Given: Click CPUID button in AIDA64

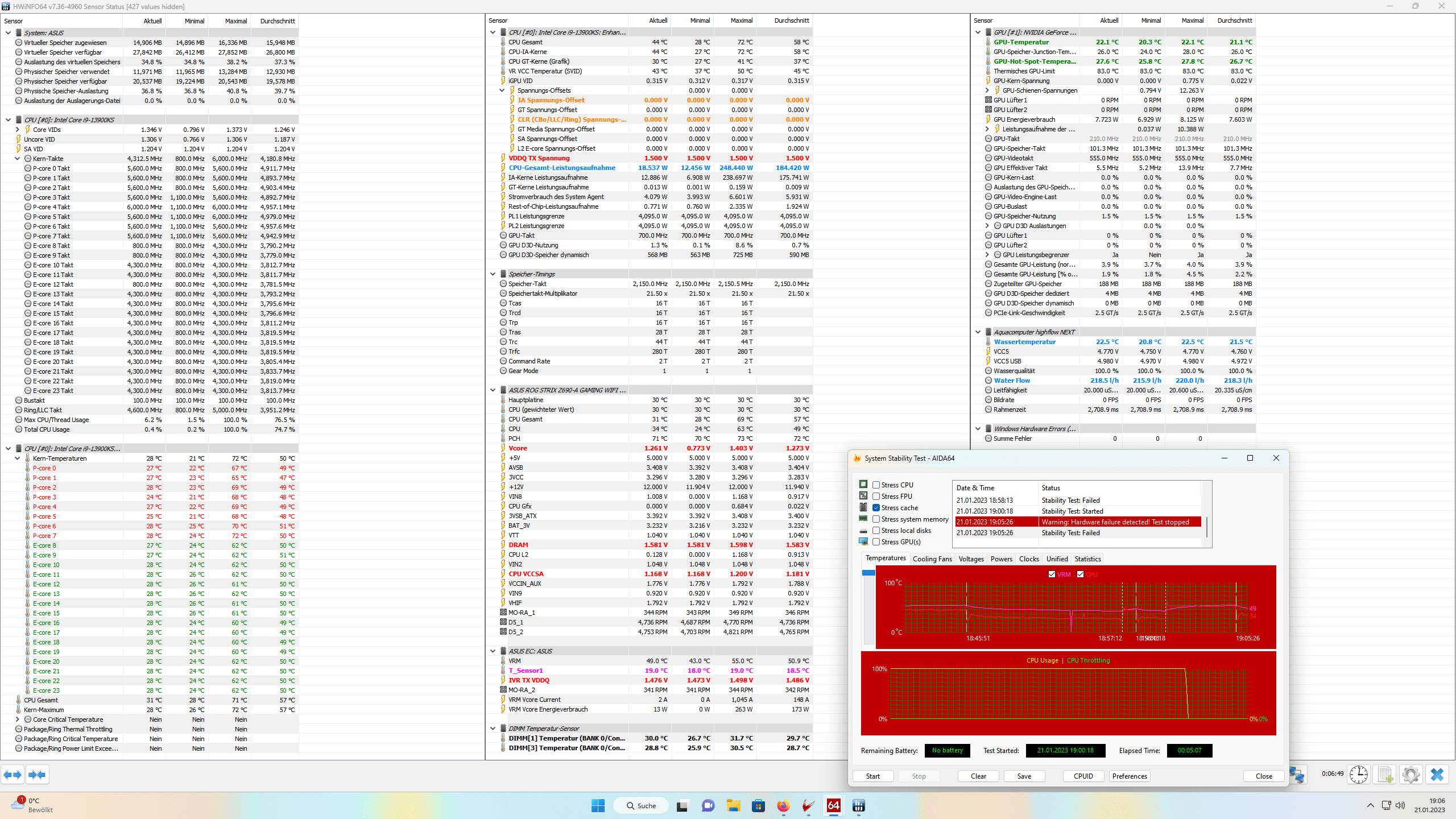Looking at the screenshot, I should tap(1083, 776).
